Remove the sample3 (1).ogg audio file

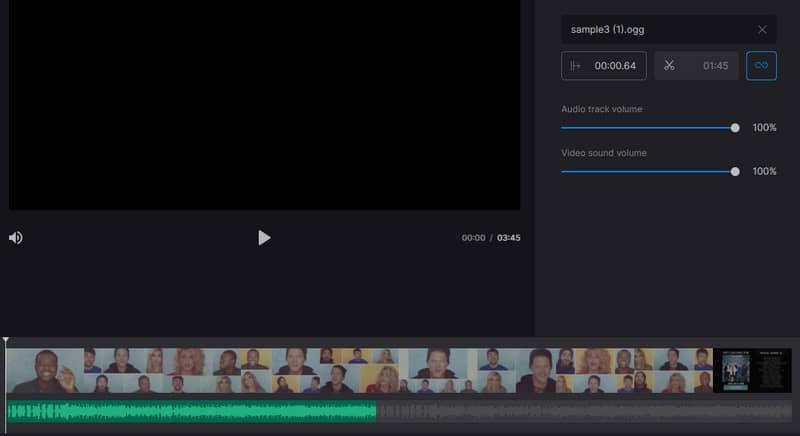click(x=762, y=30)
